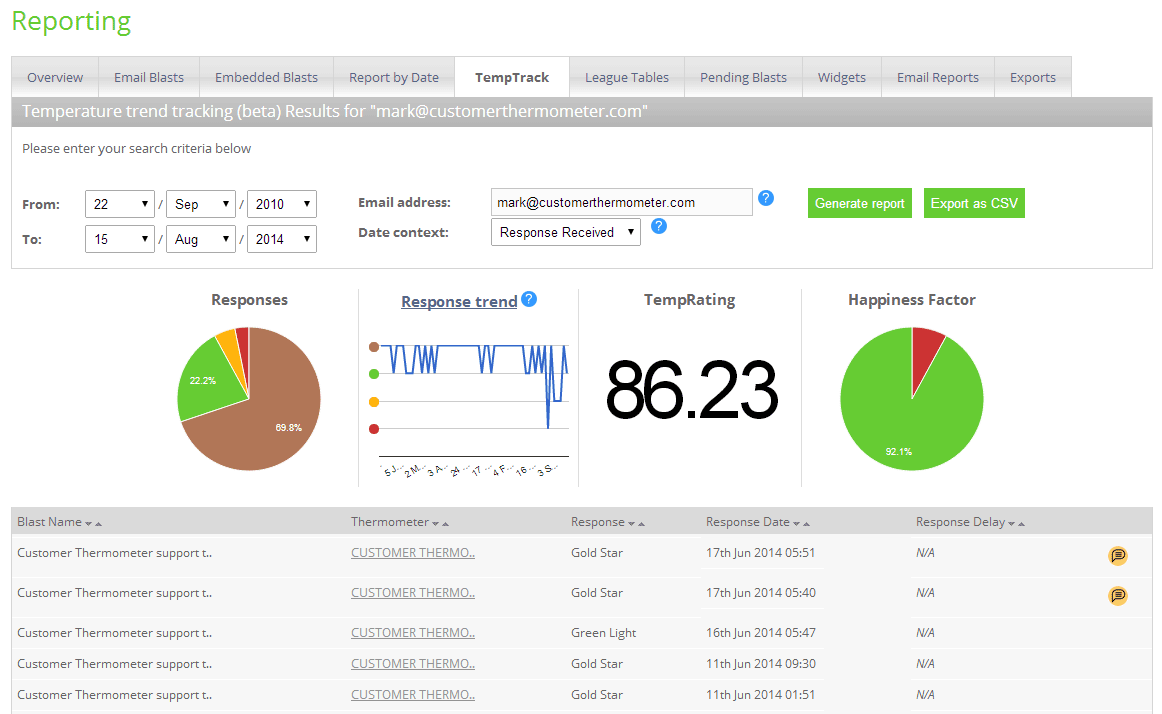1162x714 pixels.
Task: Open To year dropdown showing 2014
Action: (x=282, y=239)
